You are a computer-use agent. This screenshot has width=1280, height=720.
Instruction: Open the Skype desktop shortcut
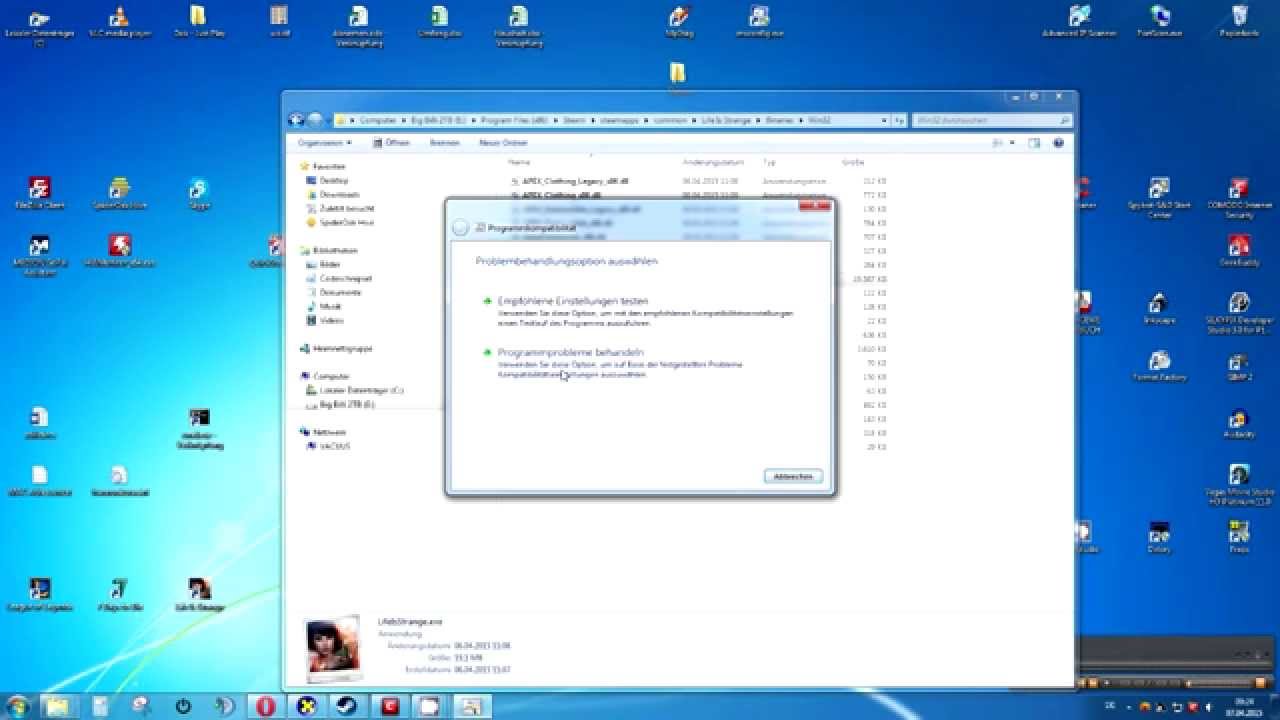coord(198,193)
